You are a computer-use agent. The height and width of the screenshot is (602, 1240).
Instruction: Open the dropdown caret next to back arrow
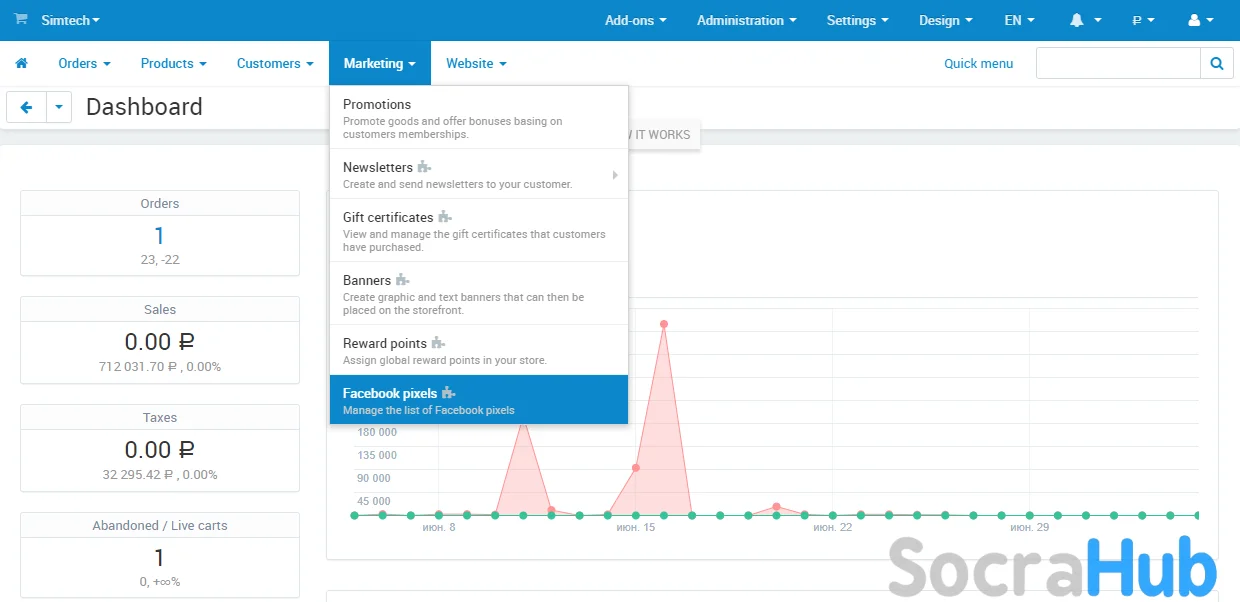click(59, 107)
